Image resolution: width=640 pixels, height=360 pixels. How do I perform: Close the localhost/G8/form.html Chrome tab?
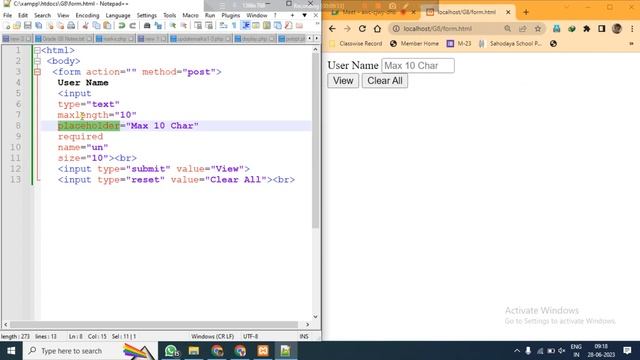click(508, 12)
